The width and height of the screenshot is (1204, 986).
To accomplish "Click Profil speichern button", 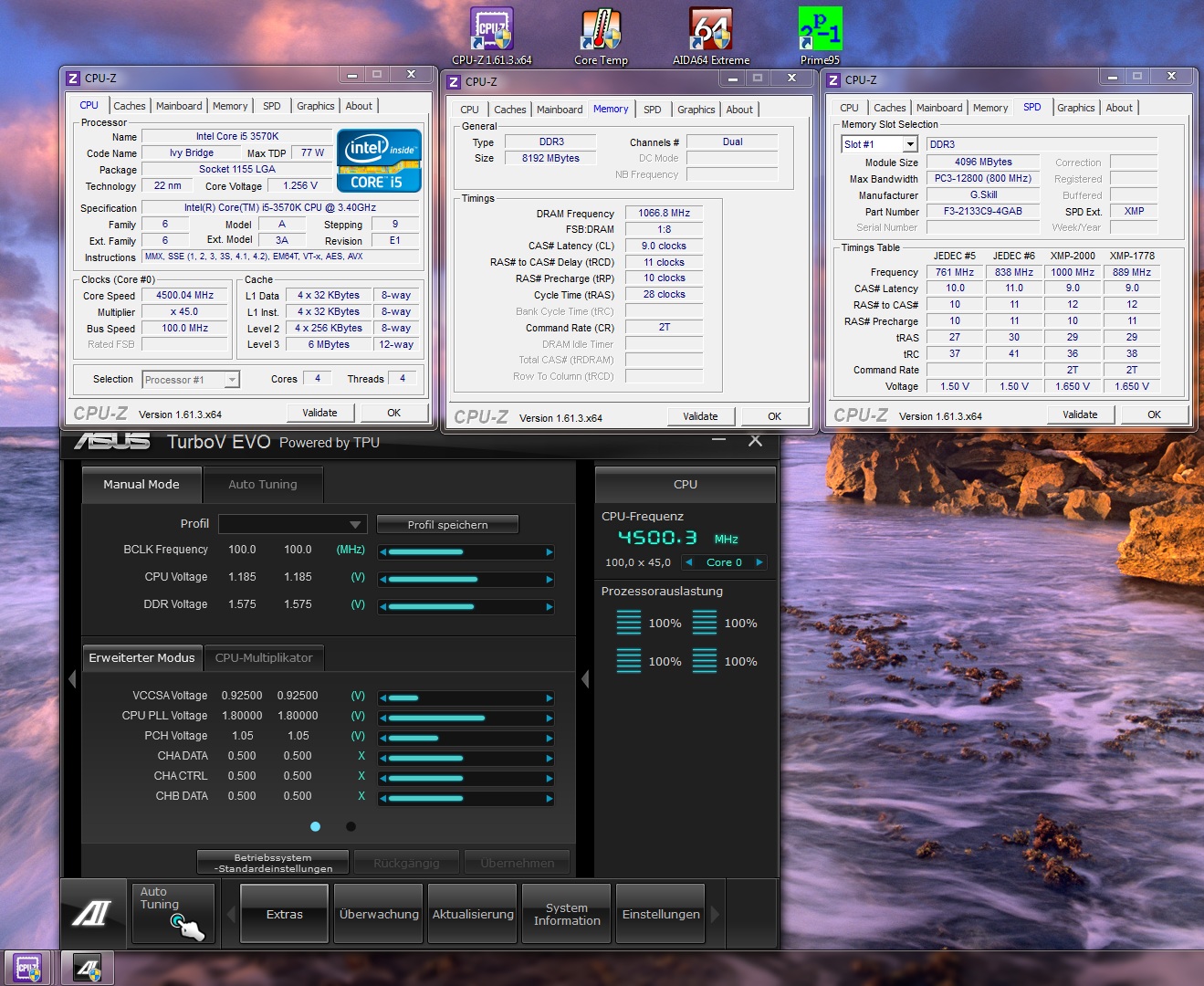I will pyautogui.click(x=447, y=525).
